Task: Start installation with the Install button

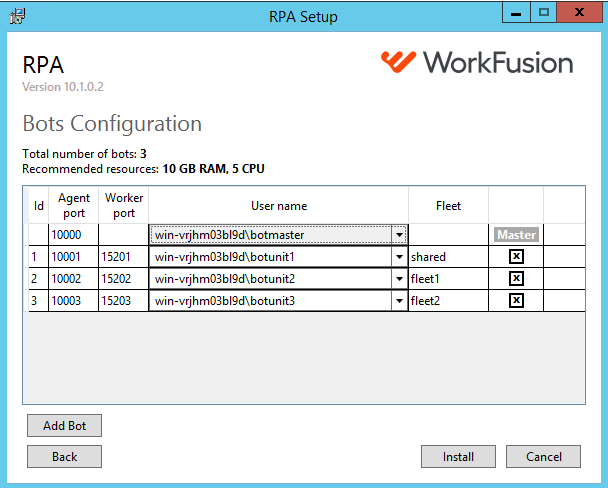Action: point(458,457)
